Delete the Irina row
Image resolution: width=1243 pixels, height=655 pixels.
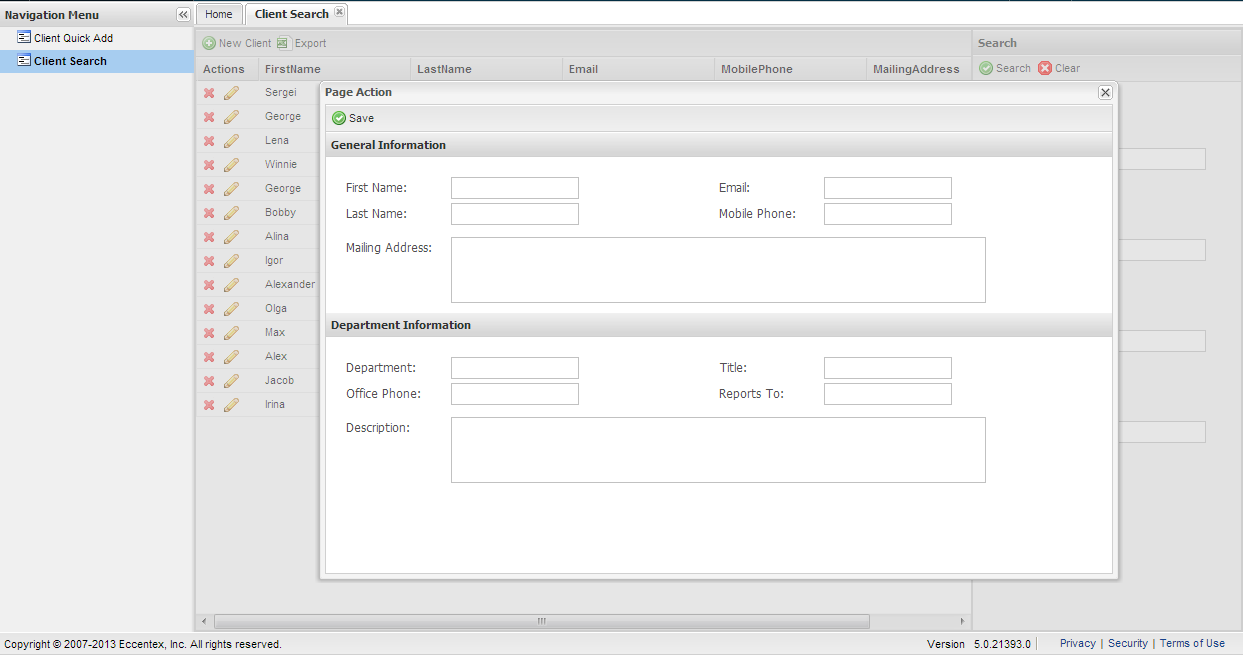(x=209, y=405)
